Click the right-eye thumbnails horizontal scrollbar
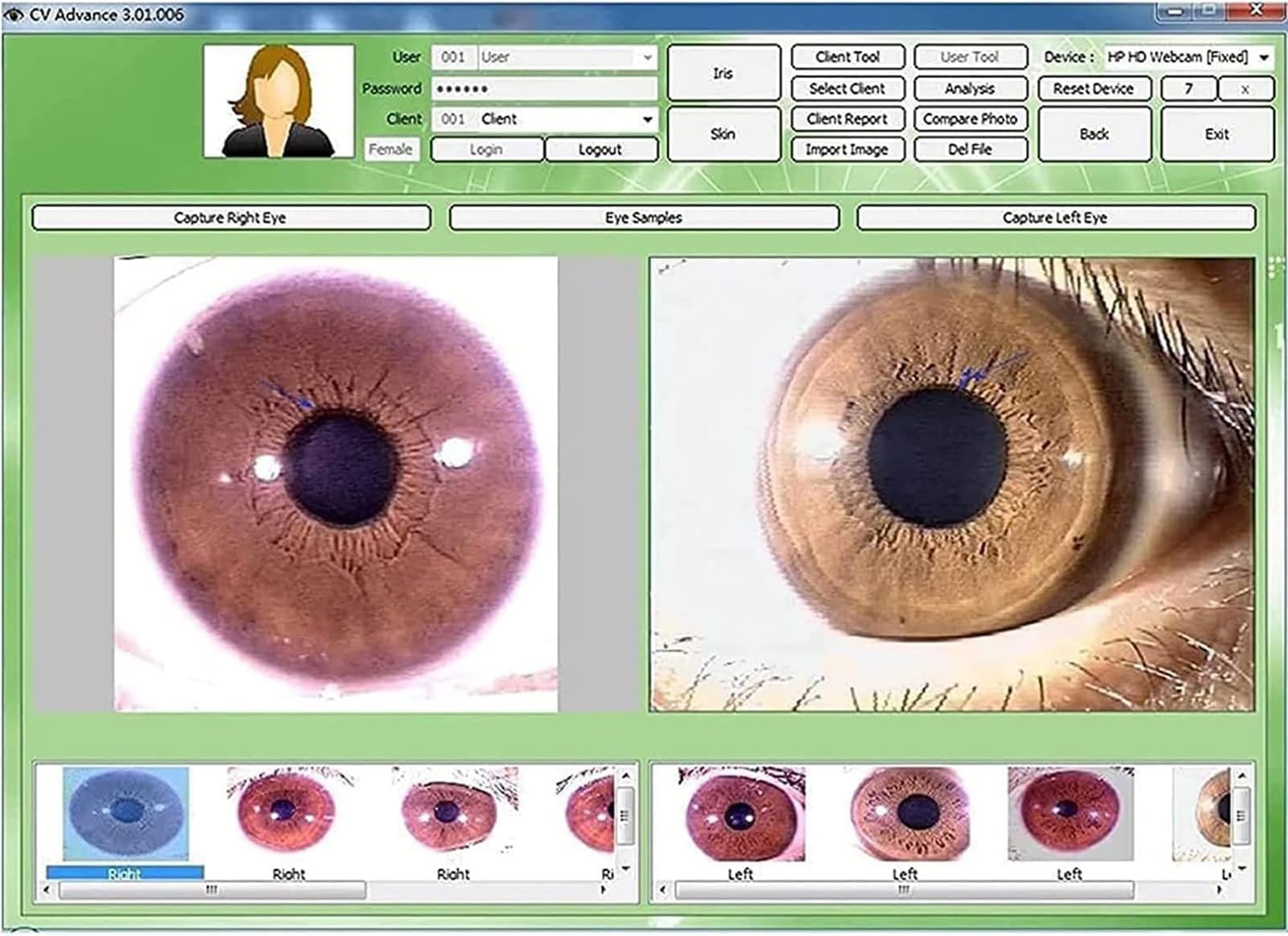The image size is (1288, 936). point(212,889)
